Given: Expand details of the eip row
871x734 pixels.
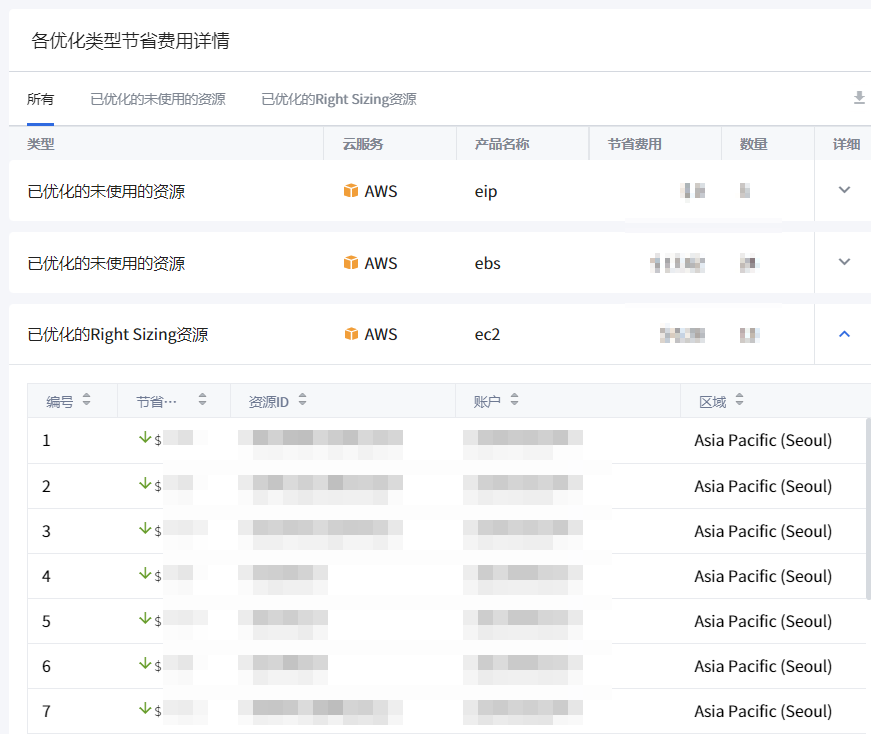Looking at the screenshot, I should tap(844, 190).
